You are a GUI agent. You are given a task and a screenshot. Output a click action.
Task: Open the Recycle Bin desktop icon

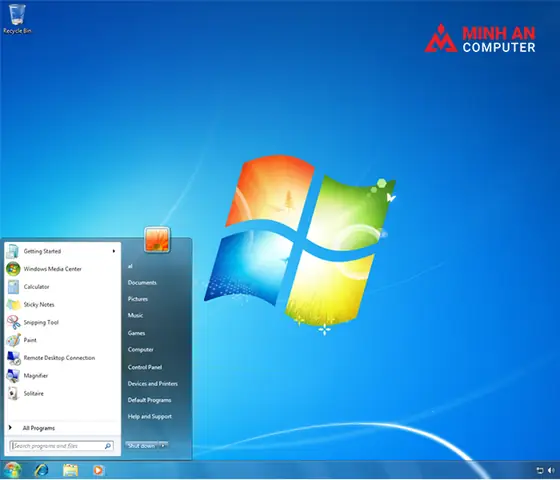tap(17, 19)
